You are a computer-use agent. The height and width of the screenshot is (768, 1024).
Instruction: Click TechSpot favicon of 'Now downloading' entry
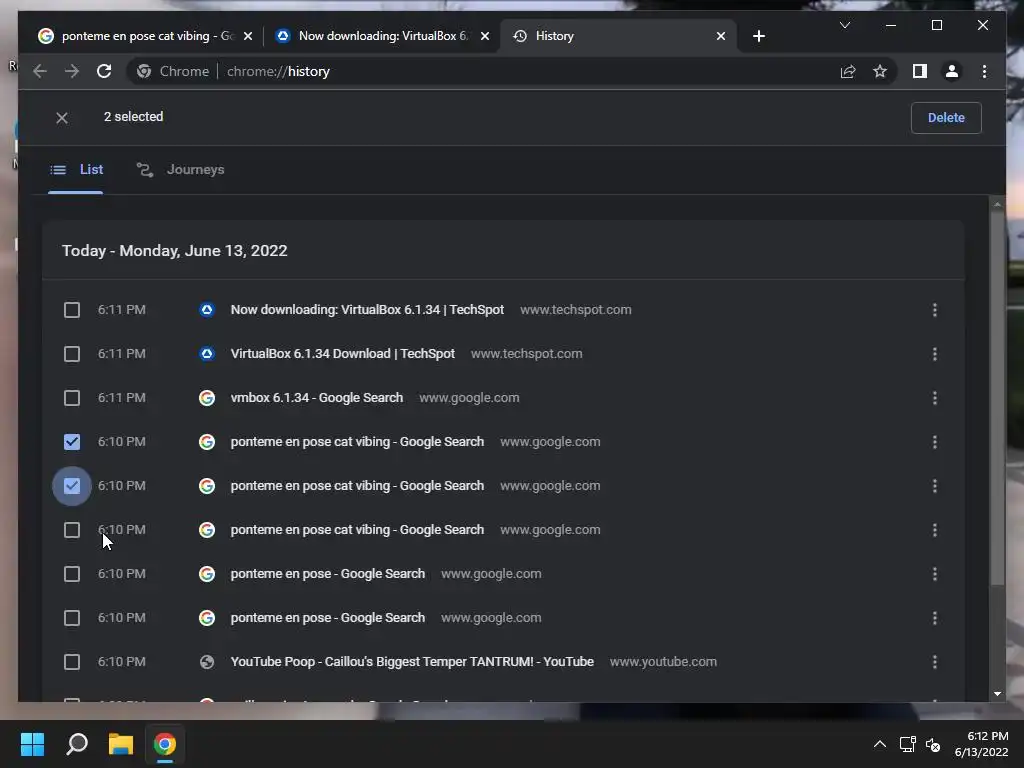click(x=207, y=310)
